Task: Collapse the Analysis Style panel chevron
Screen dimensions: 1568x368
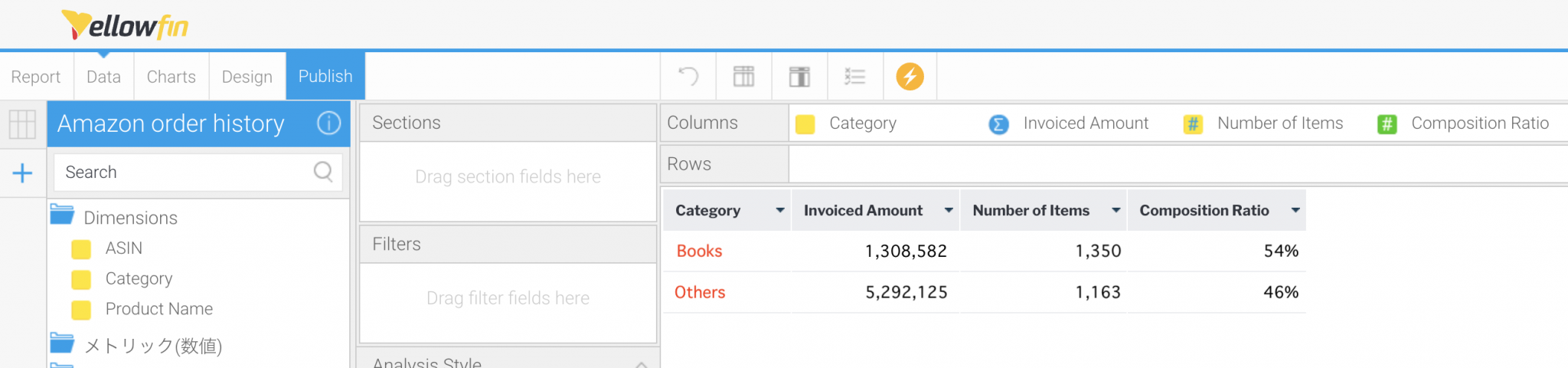Action: [x=642, y=363]
